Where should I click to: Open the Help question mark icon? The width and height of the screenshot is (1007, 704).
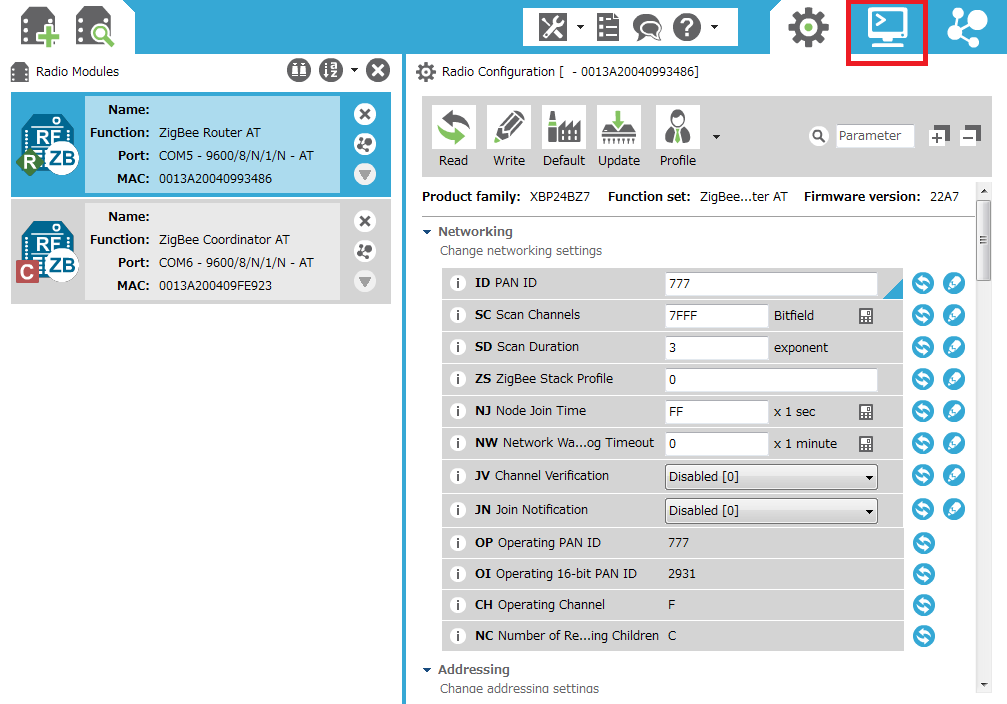click(687, 28)
